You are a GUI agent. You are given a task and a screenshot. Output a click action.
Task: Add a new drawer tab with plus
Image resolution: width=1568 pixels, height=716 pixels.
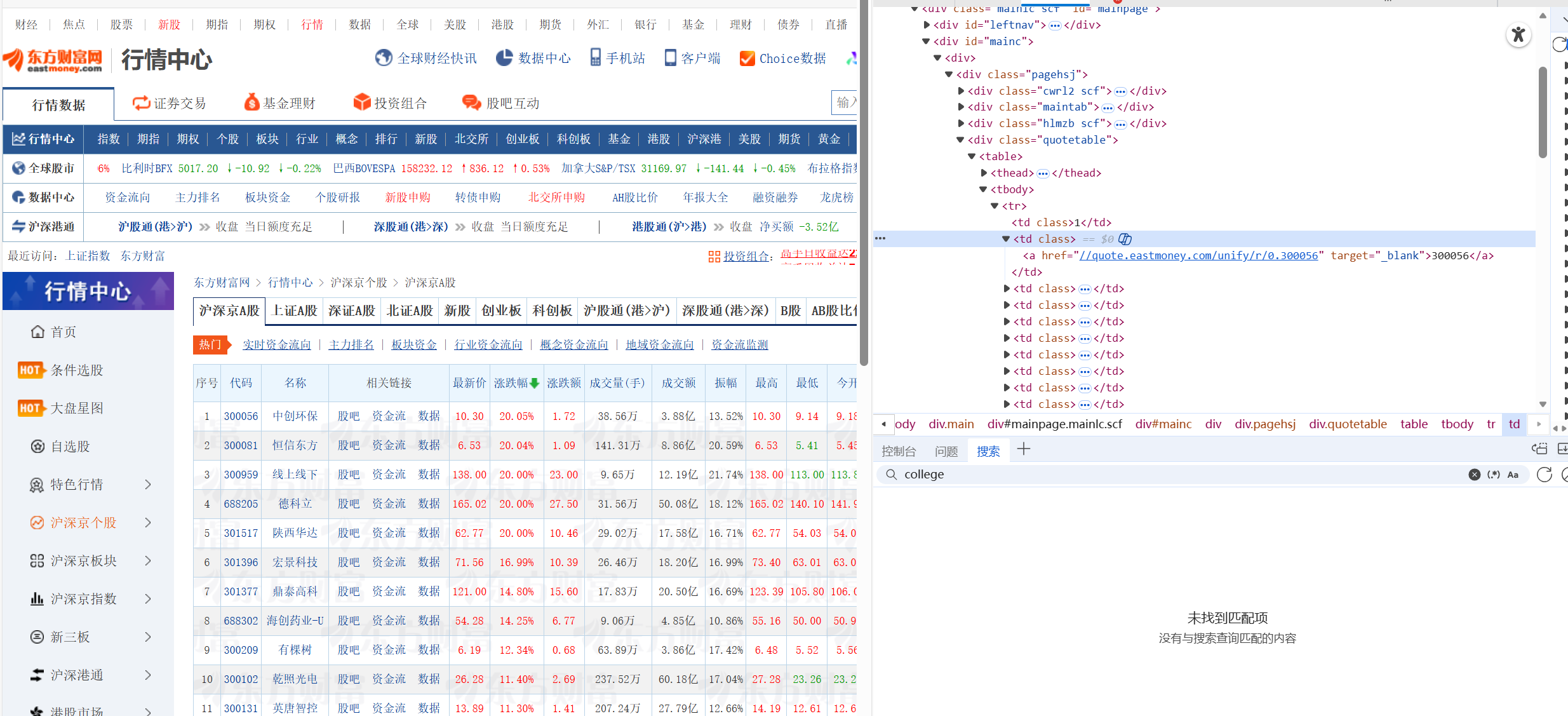1023,450
